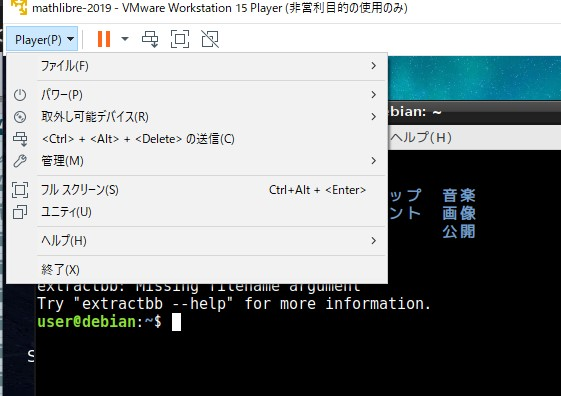Image resolution: width=561 pixels, height=396 pixels.
Task: Open the ファイル(F) submenu
Action: (x=197, y=66)
